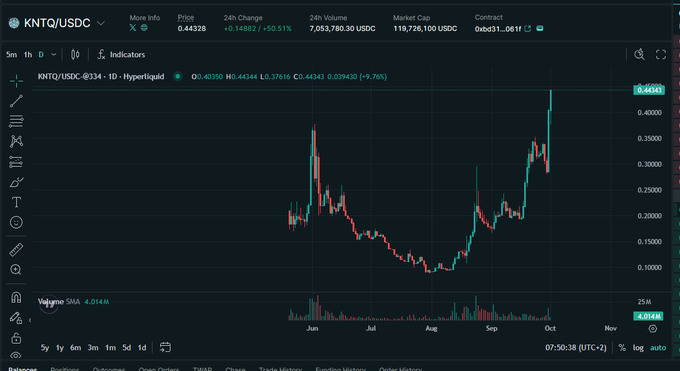Screen dimensions: 680x371
Task: Open the KNTQ X (Twitter) link
Action: point(133,28)
